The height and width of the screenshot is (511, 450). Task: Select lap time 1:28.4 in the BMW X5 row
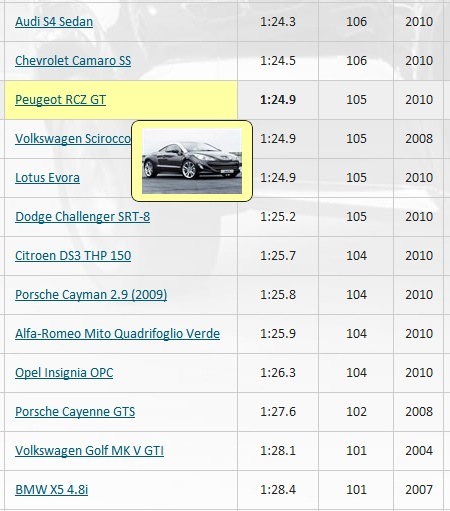[x=278, y=490]
